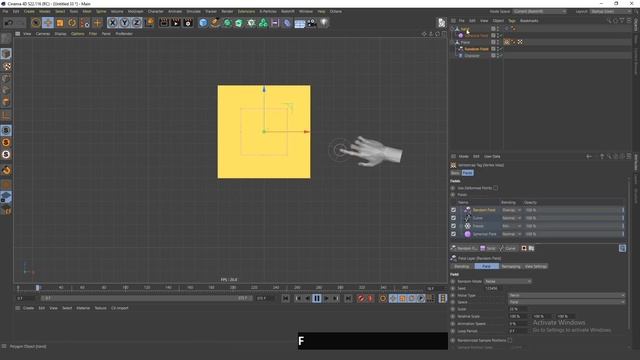
Task: Uncheck the Curve layer checkbox
Action: tap(453, 218)
